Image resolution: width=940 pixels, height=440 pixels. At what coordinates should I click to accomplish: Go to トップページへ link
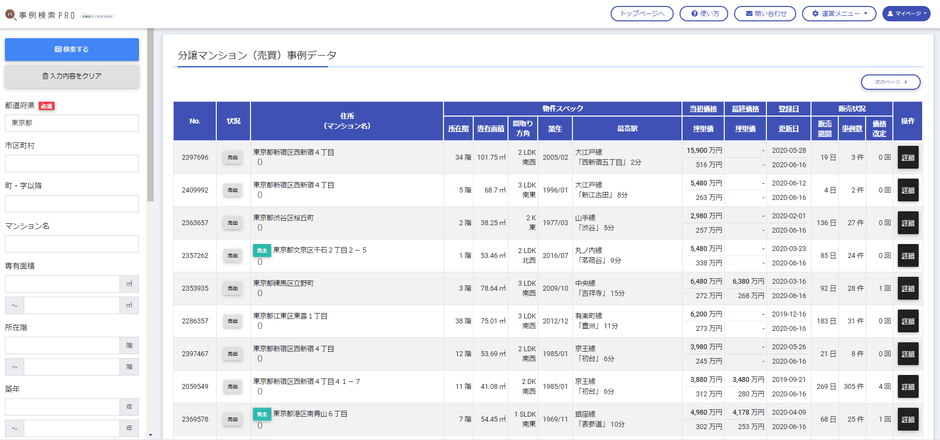[x=642, y=13]
